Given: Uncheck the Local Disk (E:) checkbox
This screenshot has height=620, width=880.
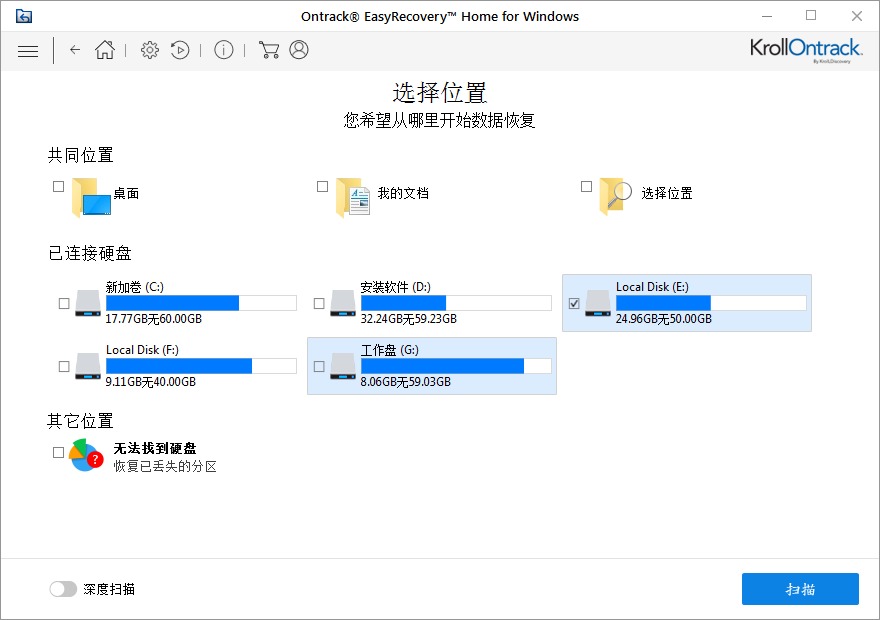Looking at the screenshot, I should coord(572,303).
